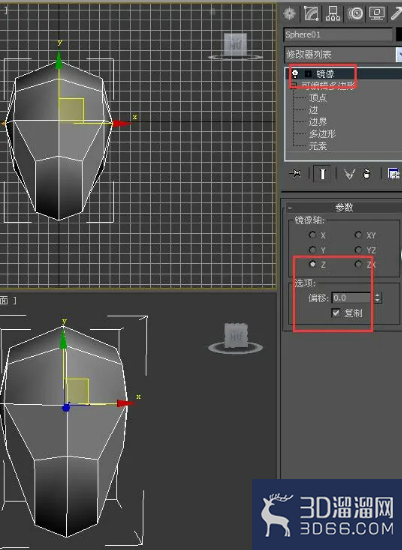Screen dimensions: 402x550
Task: Select the Z mirror axis
Action: click(312, 264)
